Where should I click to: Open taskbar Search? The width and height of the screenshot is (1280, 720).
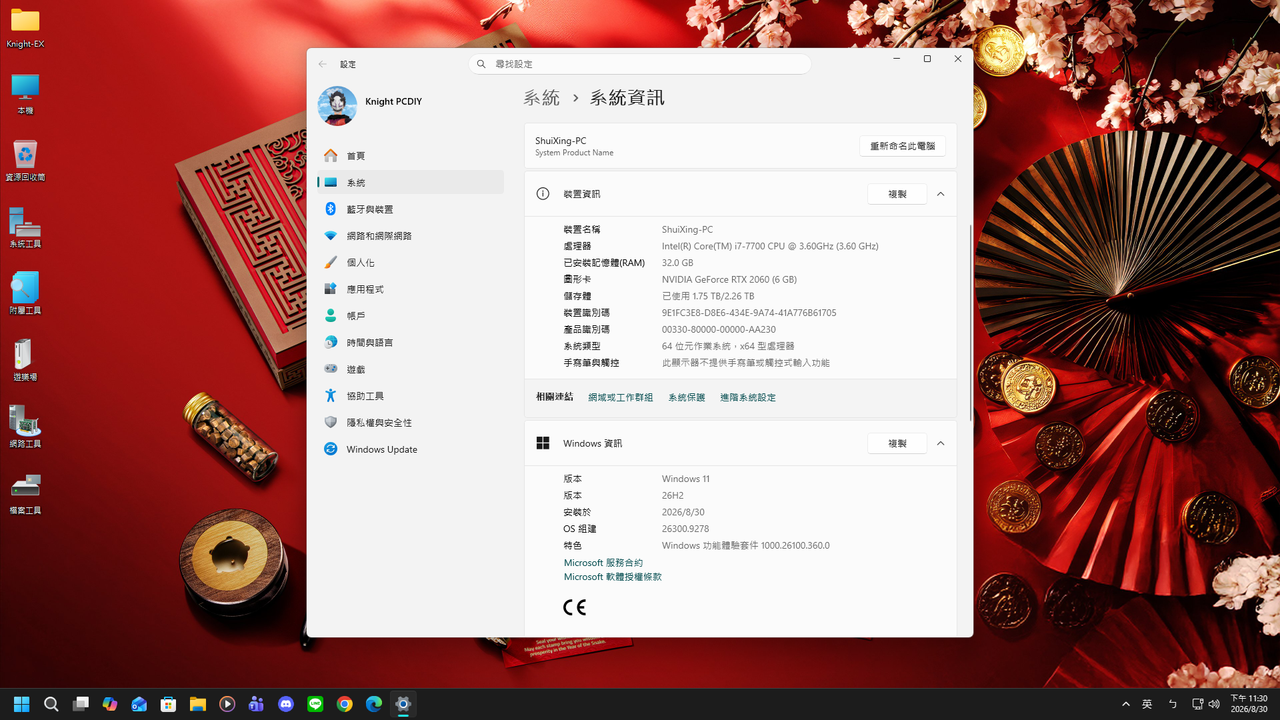coord(51,704)
